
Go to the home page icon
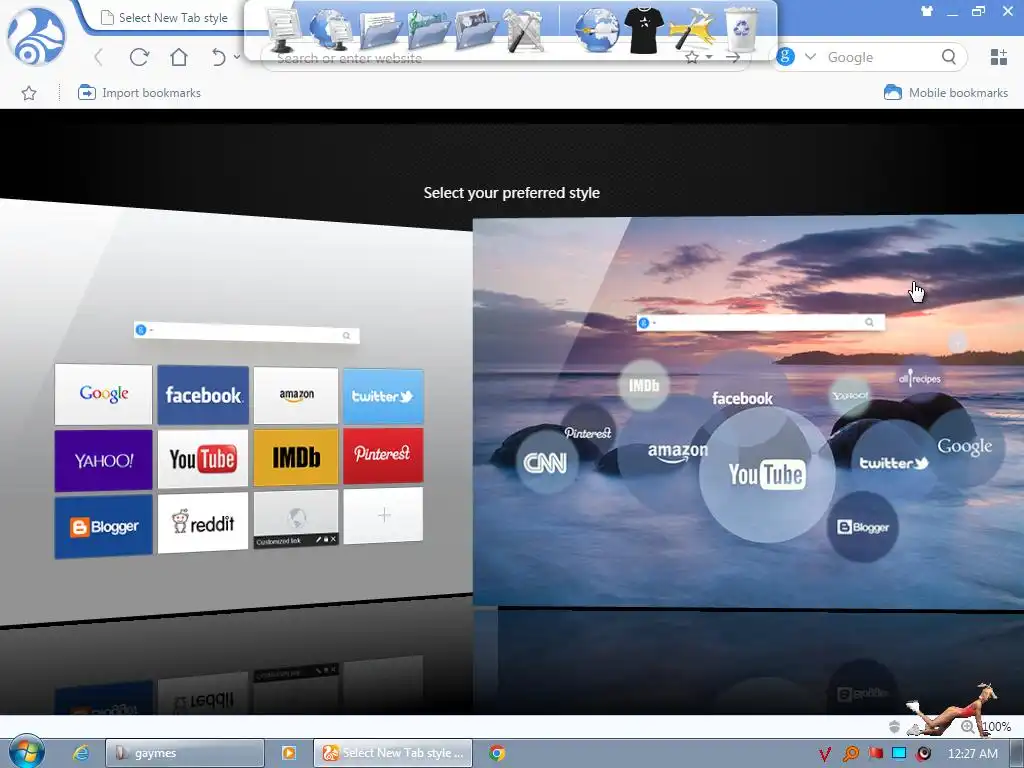pyautogui.click(x=178, y=57)
